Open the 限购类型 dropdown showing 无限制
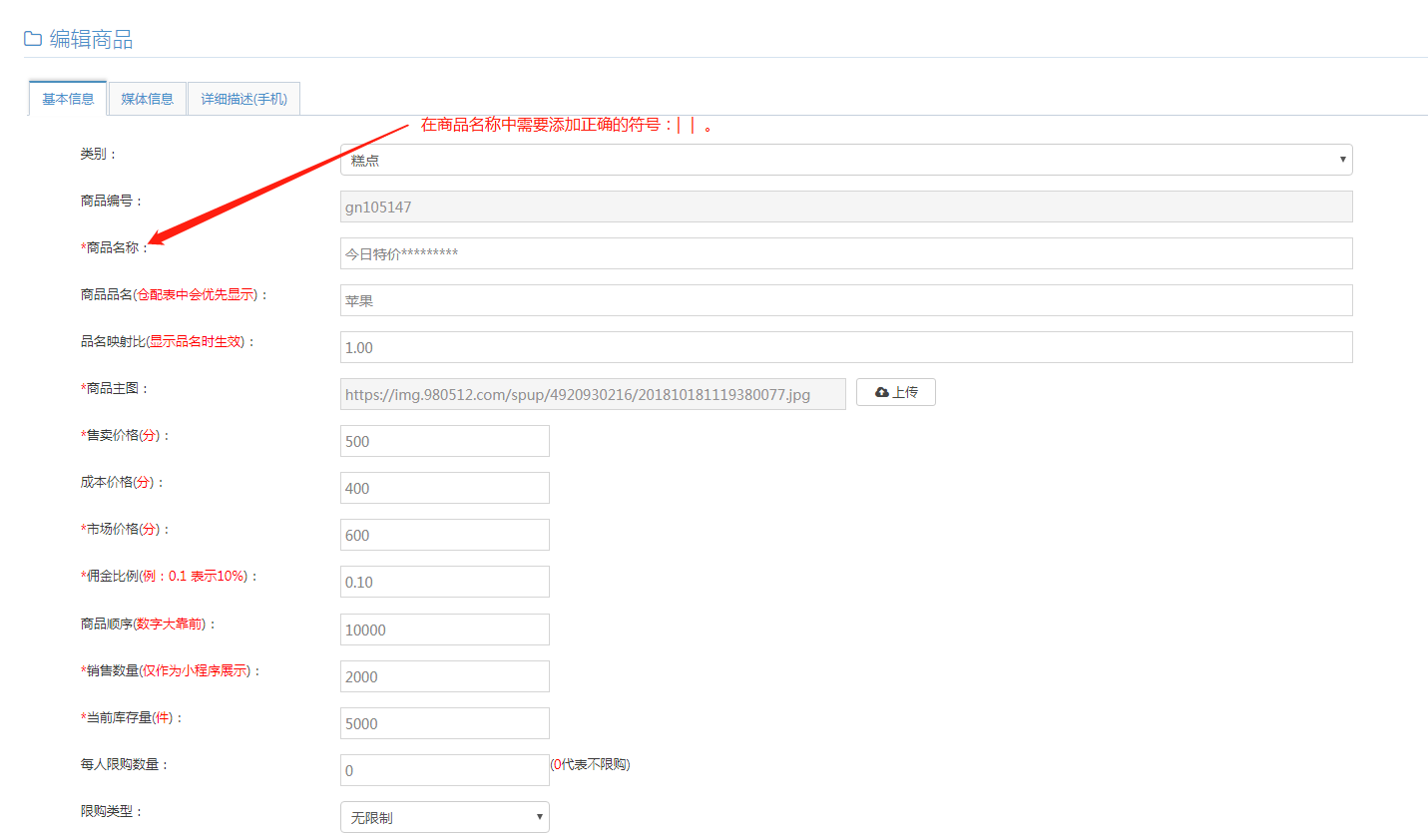Image resolution: width=1428 pixels, height=840 pixels. point(445,817)
